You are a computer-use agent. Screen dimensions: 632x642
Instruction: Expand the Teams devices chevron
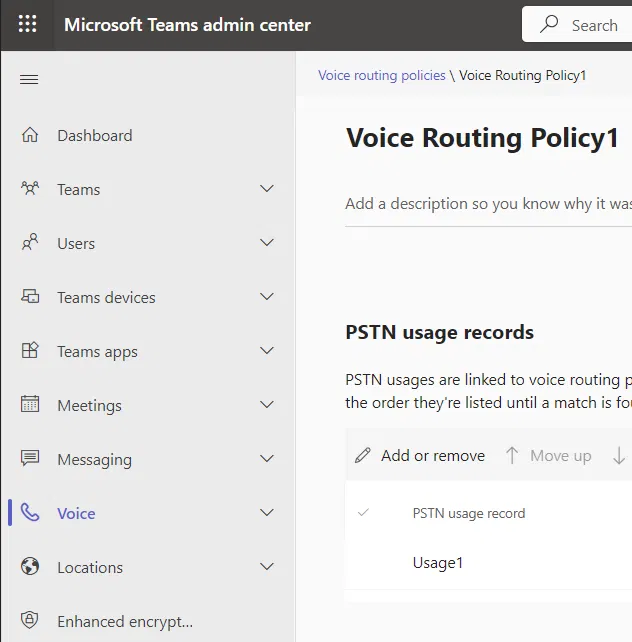pos(267,296)
